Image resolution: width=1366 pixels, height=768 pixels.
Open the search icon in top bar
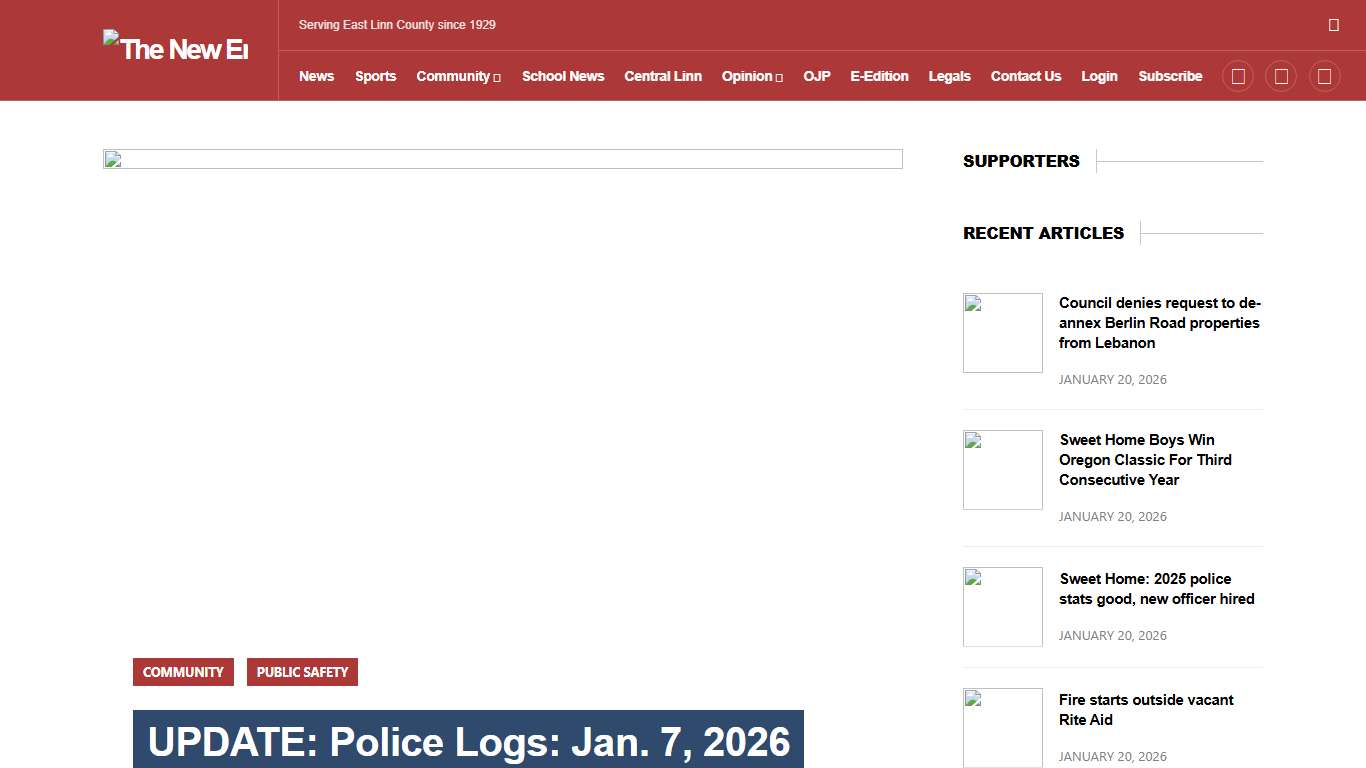(1334, 24)
